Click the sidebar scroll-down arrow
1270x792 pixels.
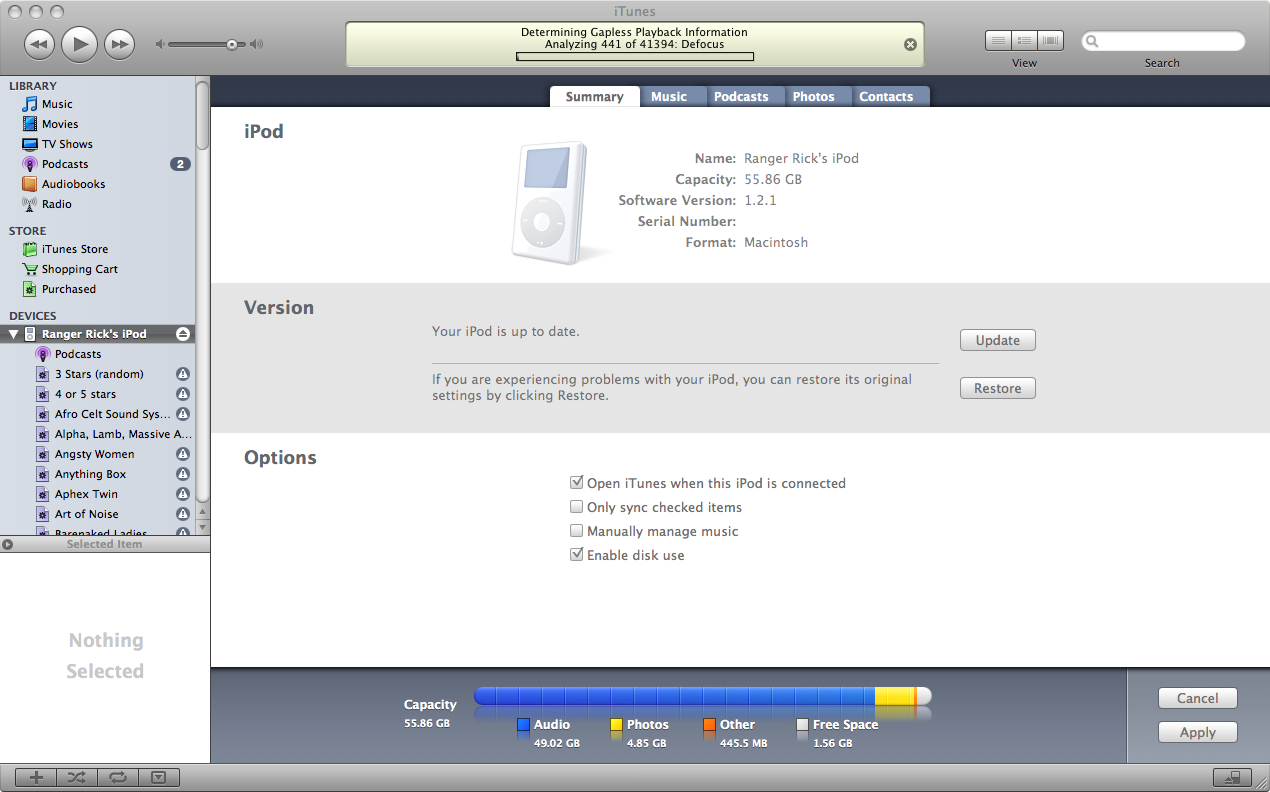point(203,528)
